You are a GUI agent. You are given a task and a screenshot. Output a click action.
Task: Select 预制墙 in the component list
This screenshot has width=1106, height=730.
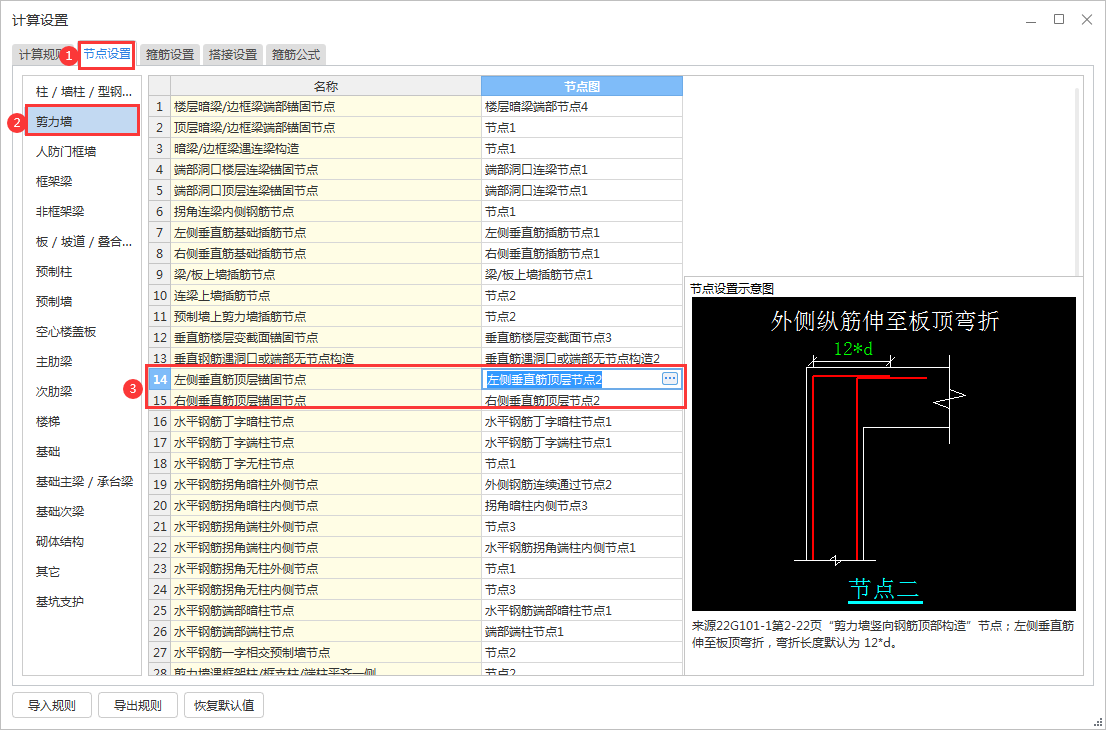coord(83,301)
